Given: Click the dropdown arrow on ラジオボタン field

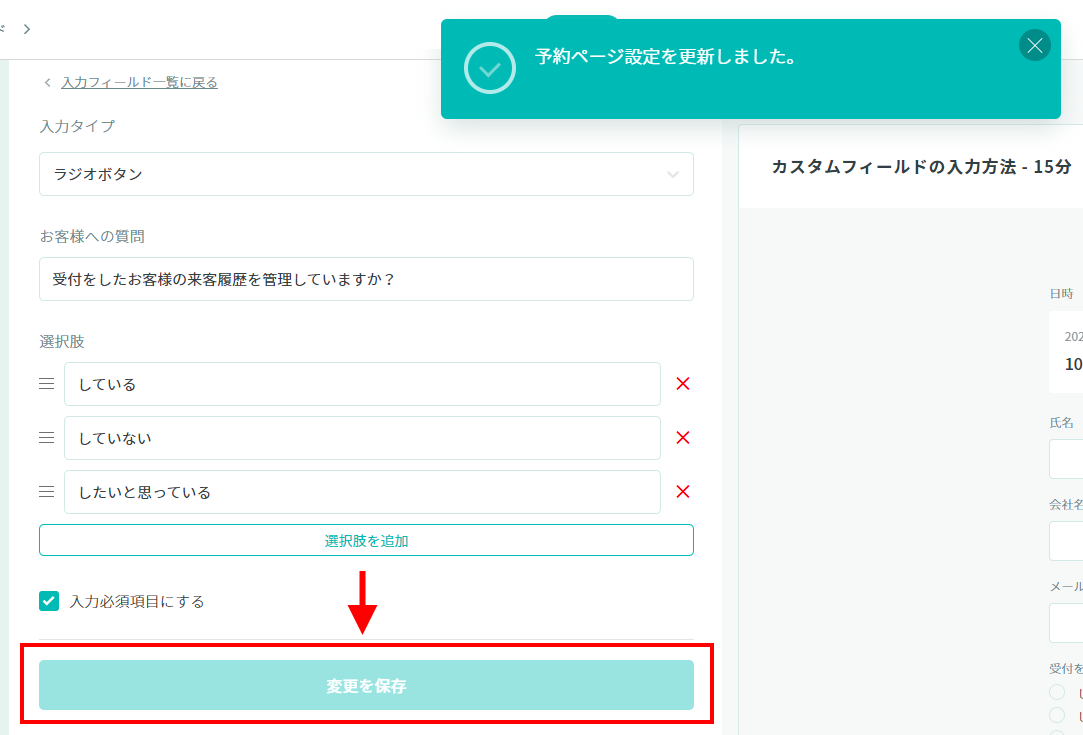Looking at the screenshot, I should (x=672, y=175).
